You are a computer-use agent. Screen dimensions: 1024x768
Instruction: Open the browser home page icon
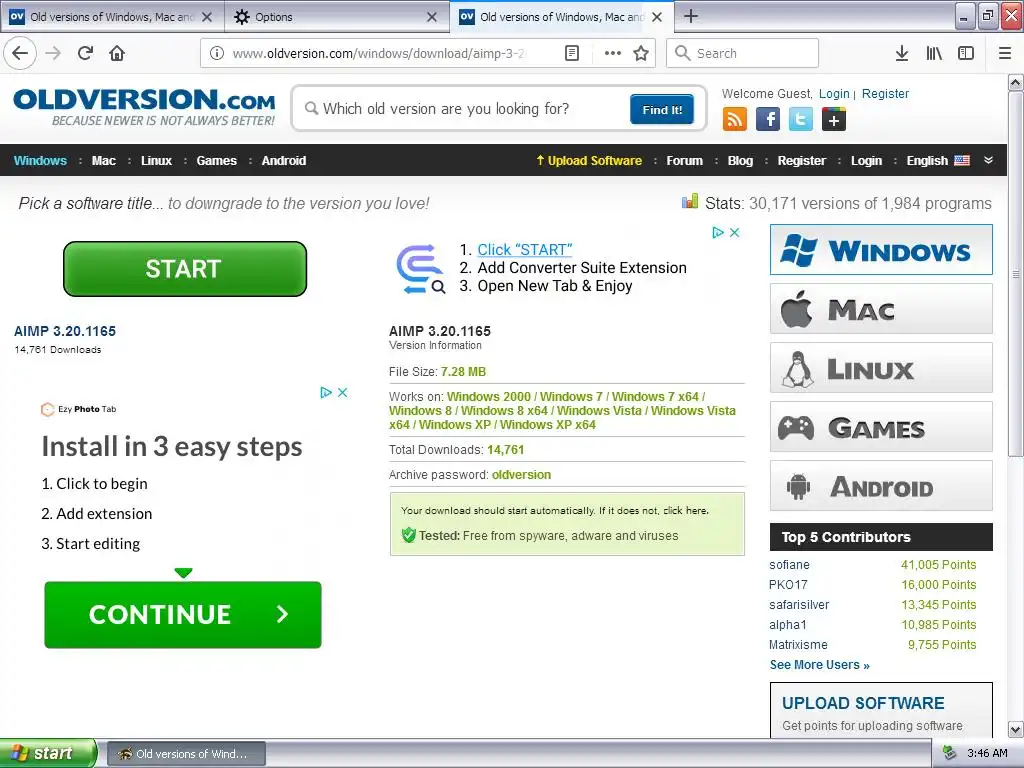[x=117, y=53]
